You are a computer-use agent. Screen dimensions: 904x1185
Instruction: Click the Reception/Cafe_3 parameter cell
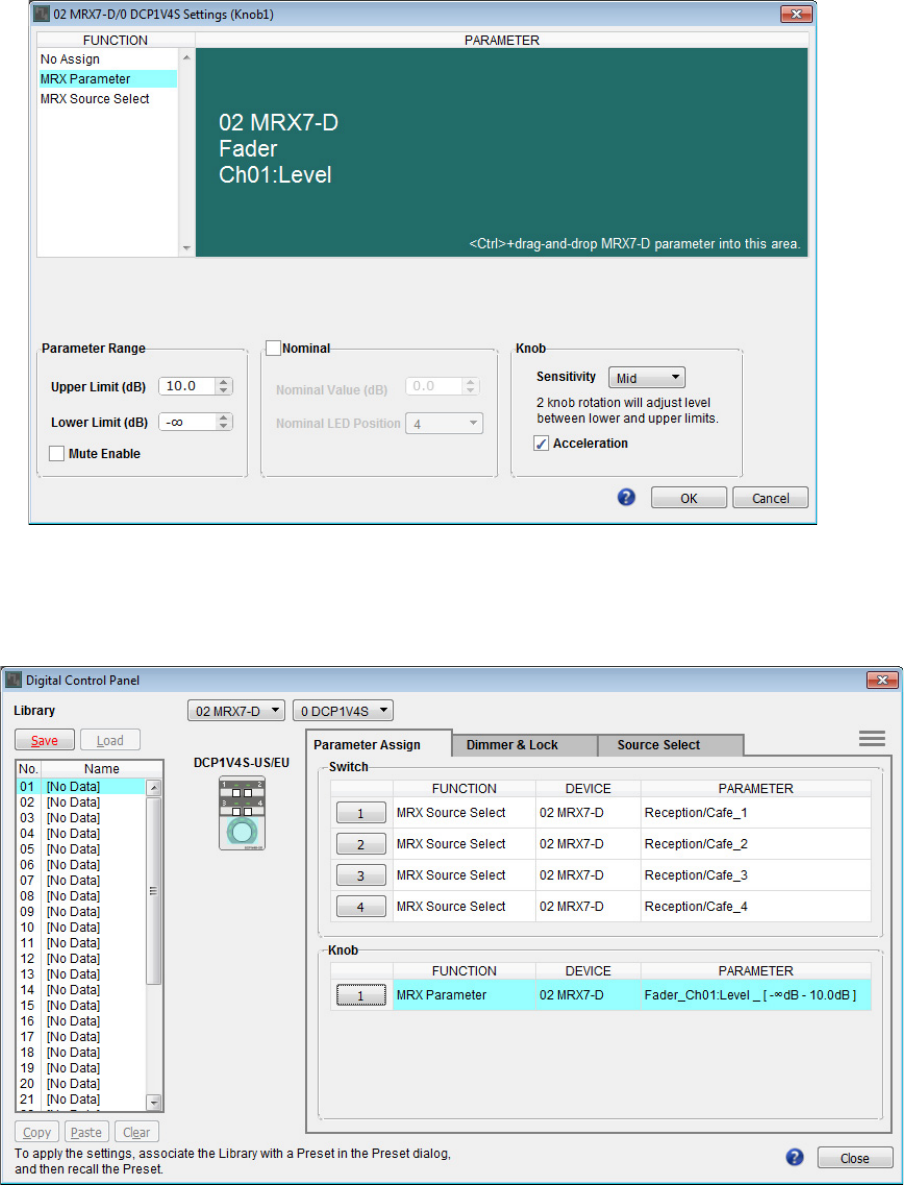[x=756, y=875]
